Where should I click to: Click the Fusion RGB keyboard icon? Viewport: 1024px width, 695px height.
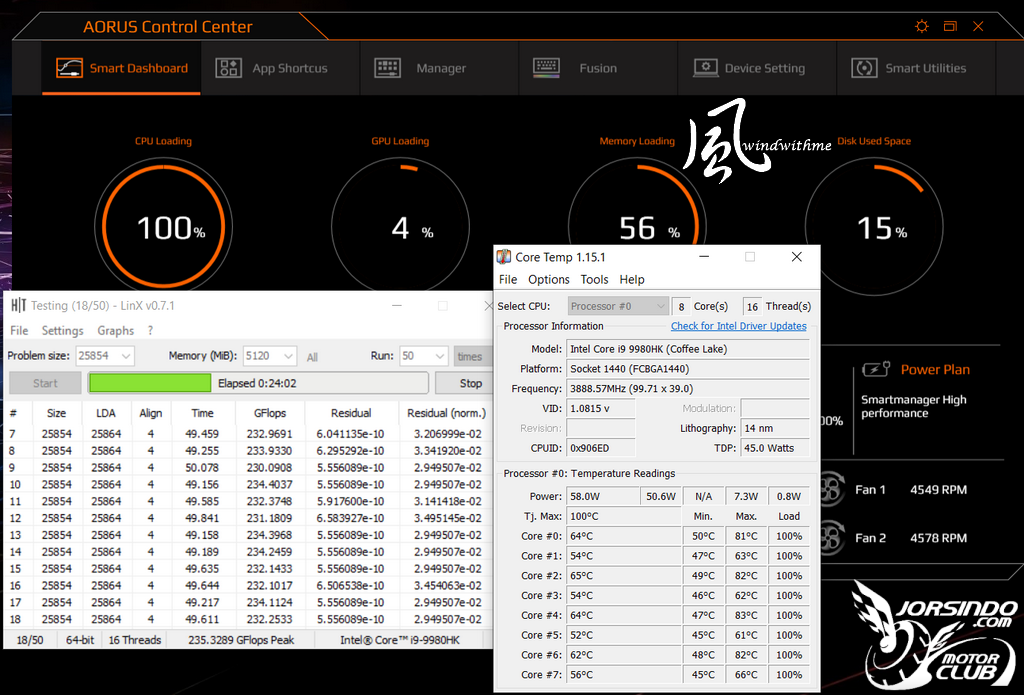pos(546,68)
